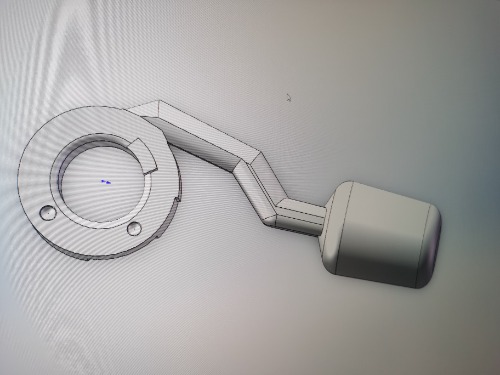This screenshot has width=500, height=375.
Task: Click the short stem joining arm to knob
Action: coord(300,217)
